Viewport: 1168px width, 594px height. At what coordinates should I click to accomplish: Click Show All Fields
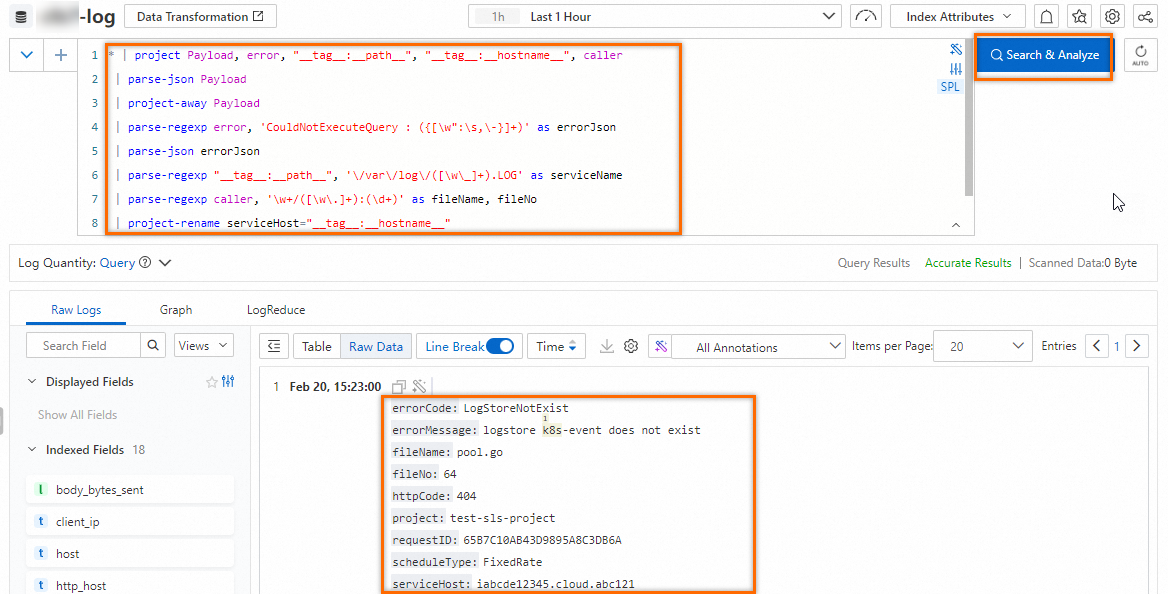(x=77, y=414)
